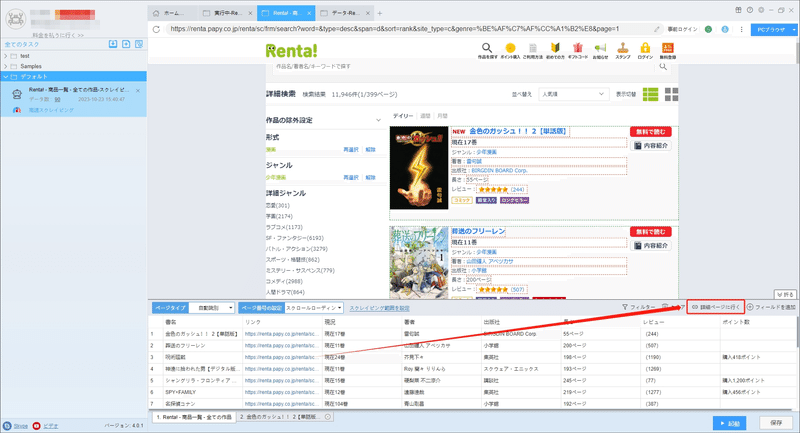Viewport: 800px width, 433px height.
Task: Click the 保存 save button
Action: point(776,423)
